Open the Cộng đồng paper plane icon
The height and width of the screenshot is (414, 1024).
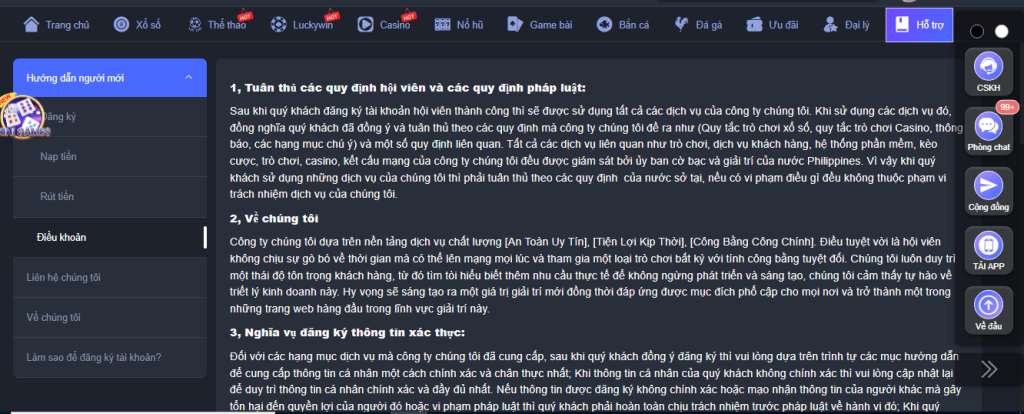(x=988, y=185)
